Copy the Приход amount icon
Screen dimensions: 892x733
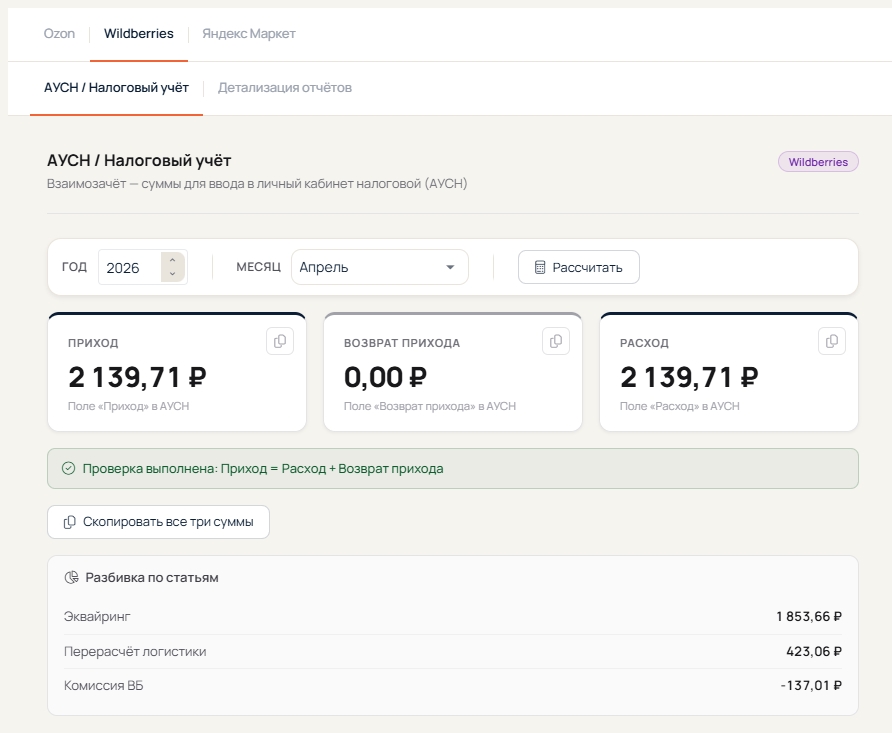click(280, 341)
